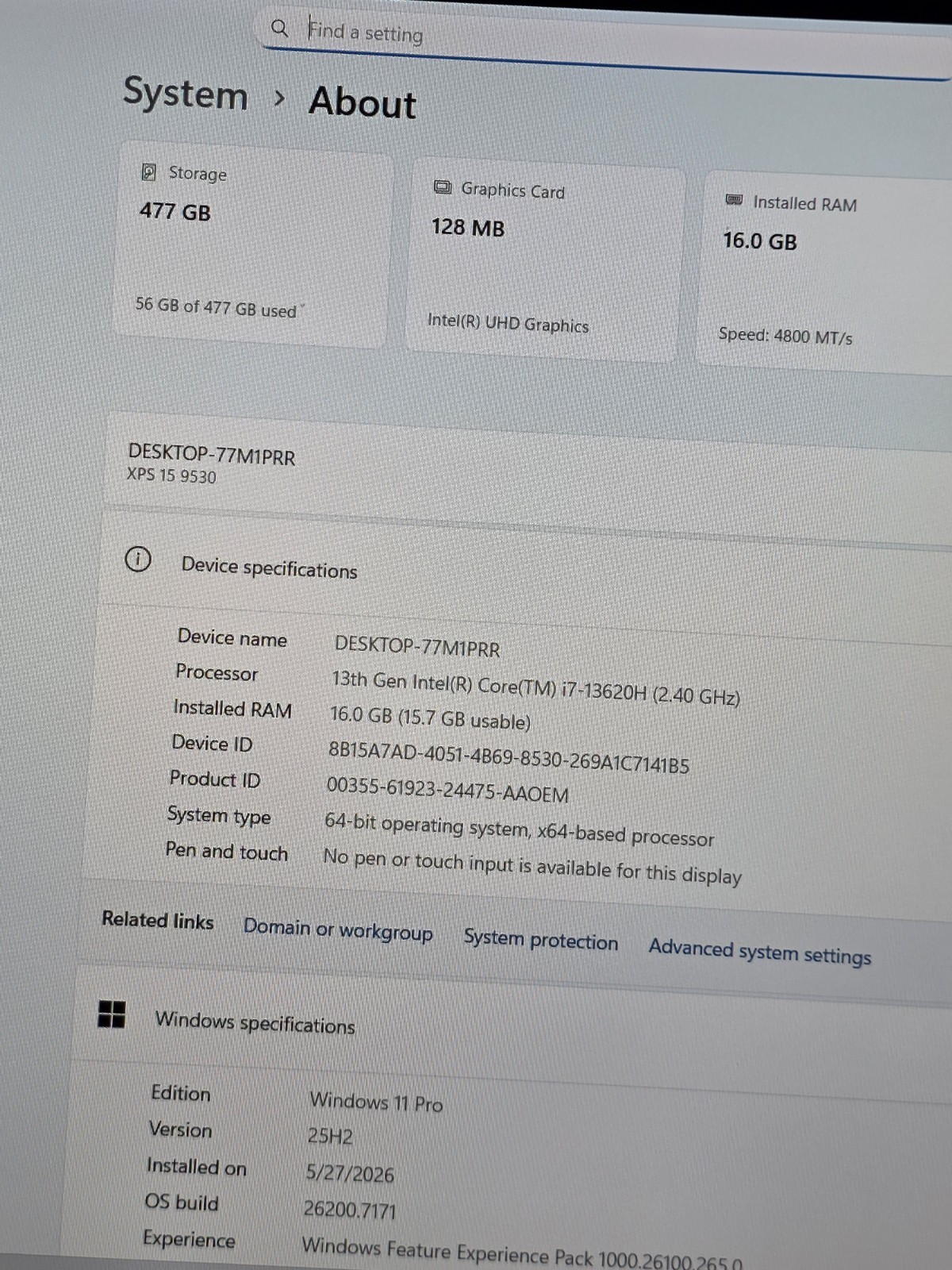Click the Edition label
This screenshot has width=952, height=1270.
(x=181, y=1093)
